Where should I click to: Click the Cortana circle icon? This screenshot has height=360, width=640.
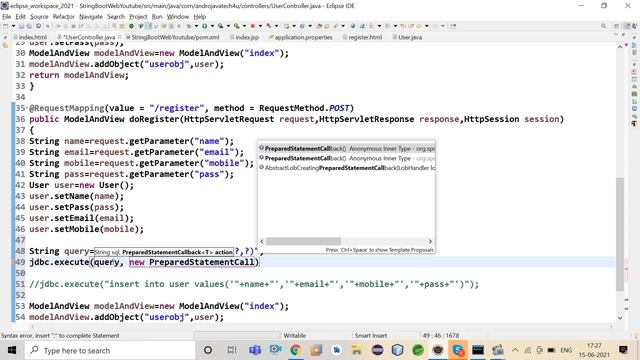pos(208,350)
